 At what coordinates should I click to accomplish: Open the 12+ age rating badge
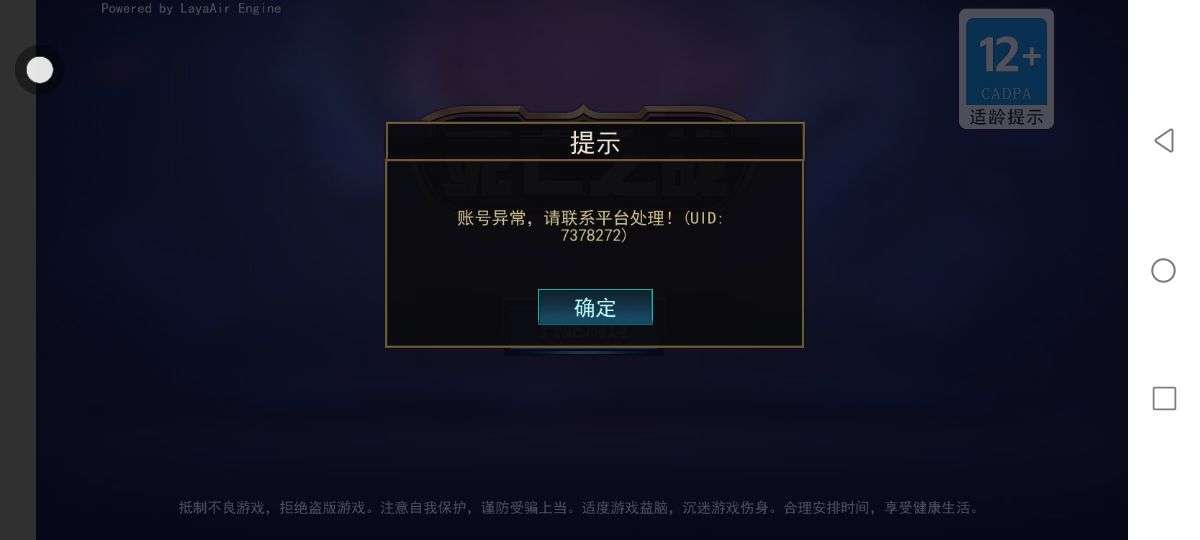coord(1006,68)
